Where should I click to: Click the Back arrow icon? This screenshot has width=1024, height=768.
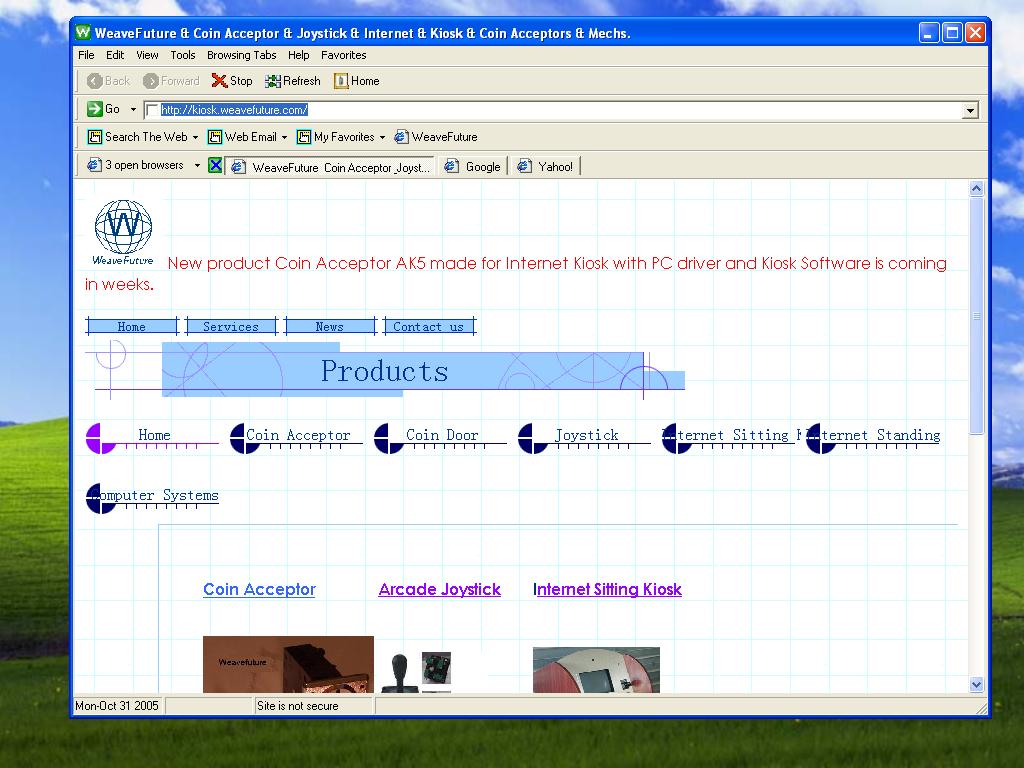coord(95,81)
